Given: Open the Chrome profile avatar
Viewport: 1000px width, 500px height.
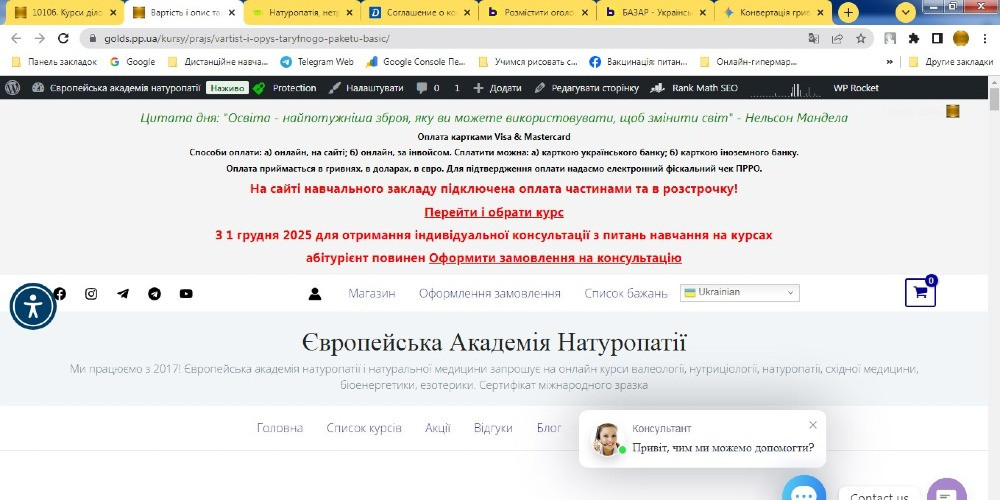Looking at the screenshot, I should [960, 38].
